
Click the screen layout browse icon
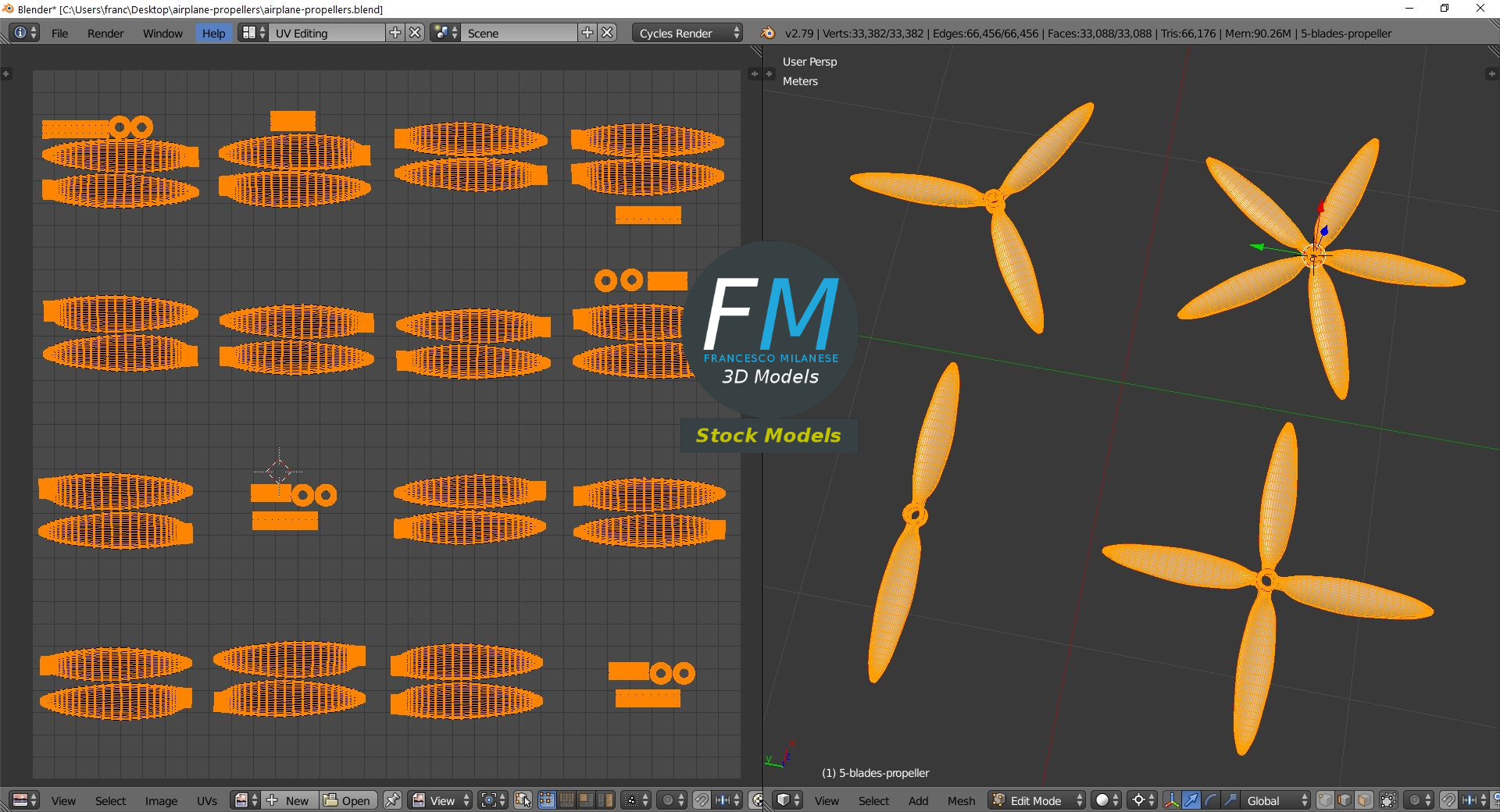point(252,33)
